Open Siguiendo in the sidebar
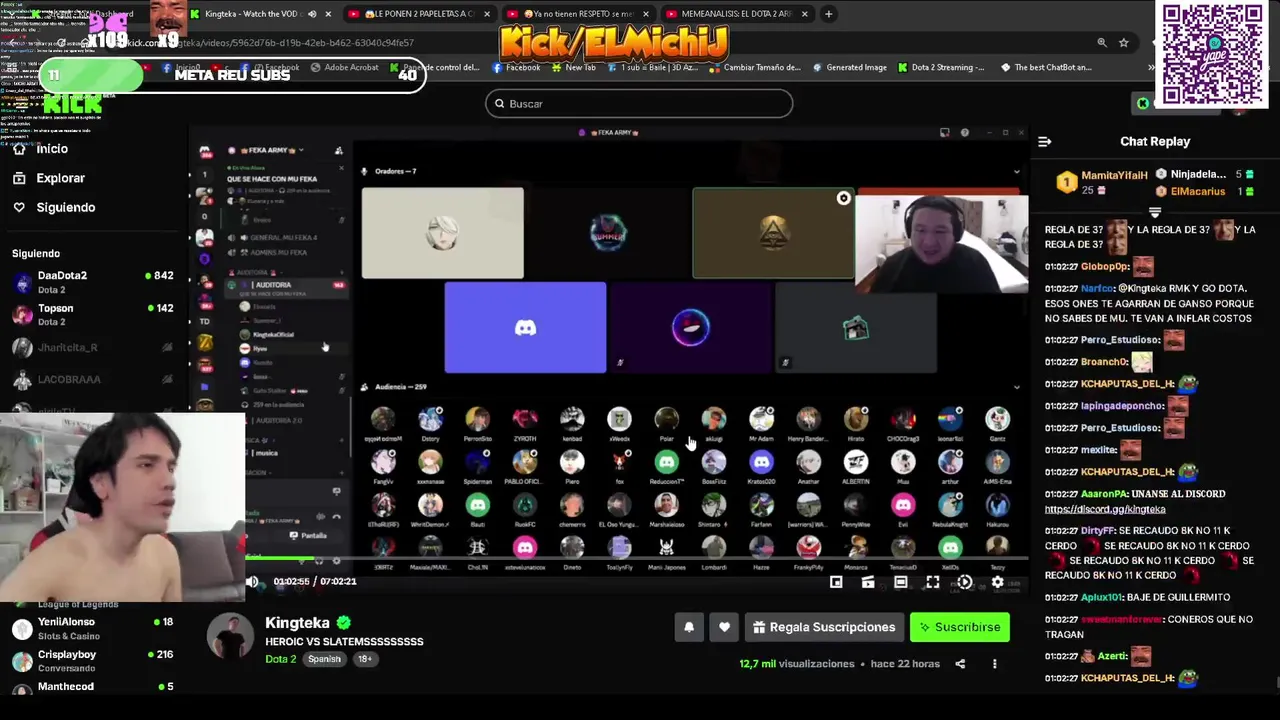The width and height of the screenshot is (1280, 720). [x=65, y=207]
